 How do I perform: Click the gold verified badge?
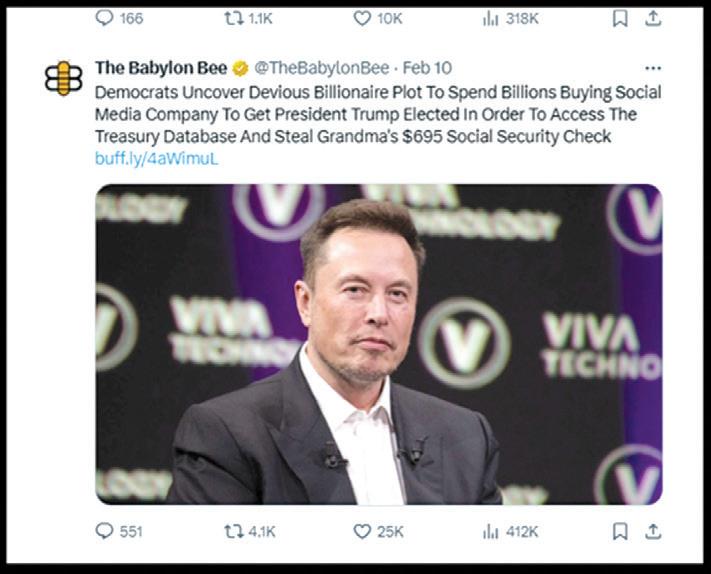click(241, 68)
